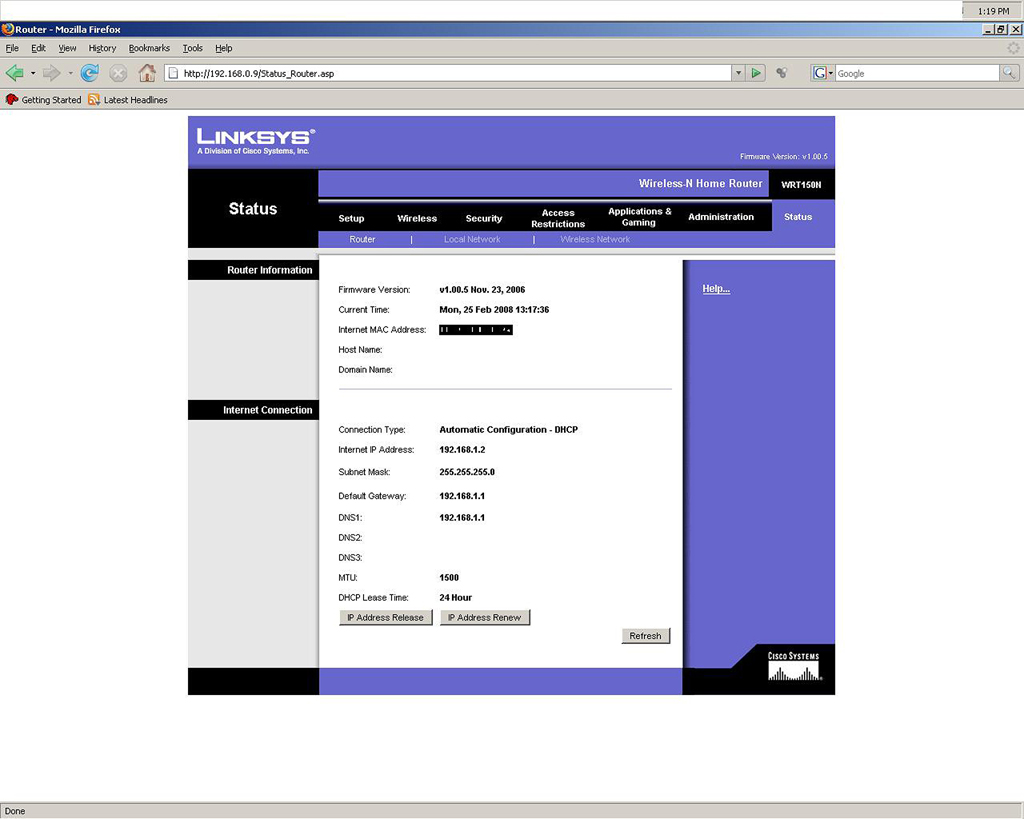This screenshot has height=819, width=1024.
Task: Click the Stop loading icon
Action: (118, 73)
